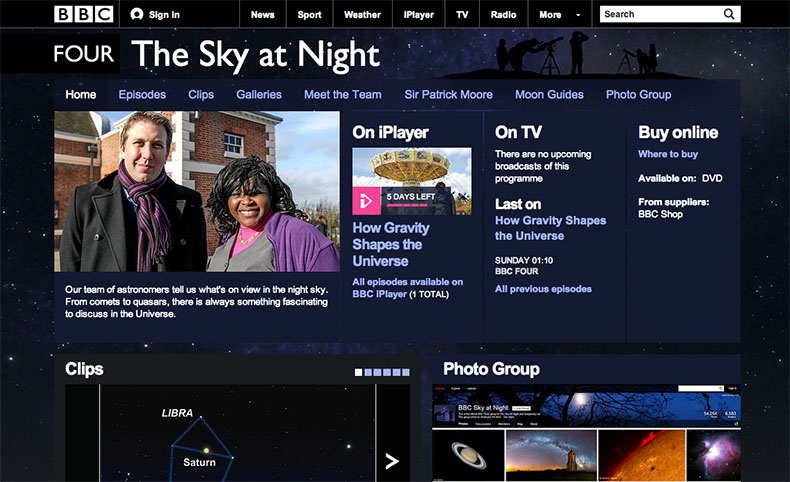Image resolution: width=790 pixels, height=482 pixels.
Task: Open the presenters hero image
Action: click(197, 191)
